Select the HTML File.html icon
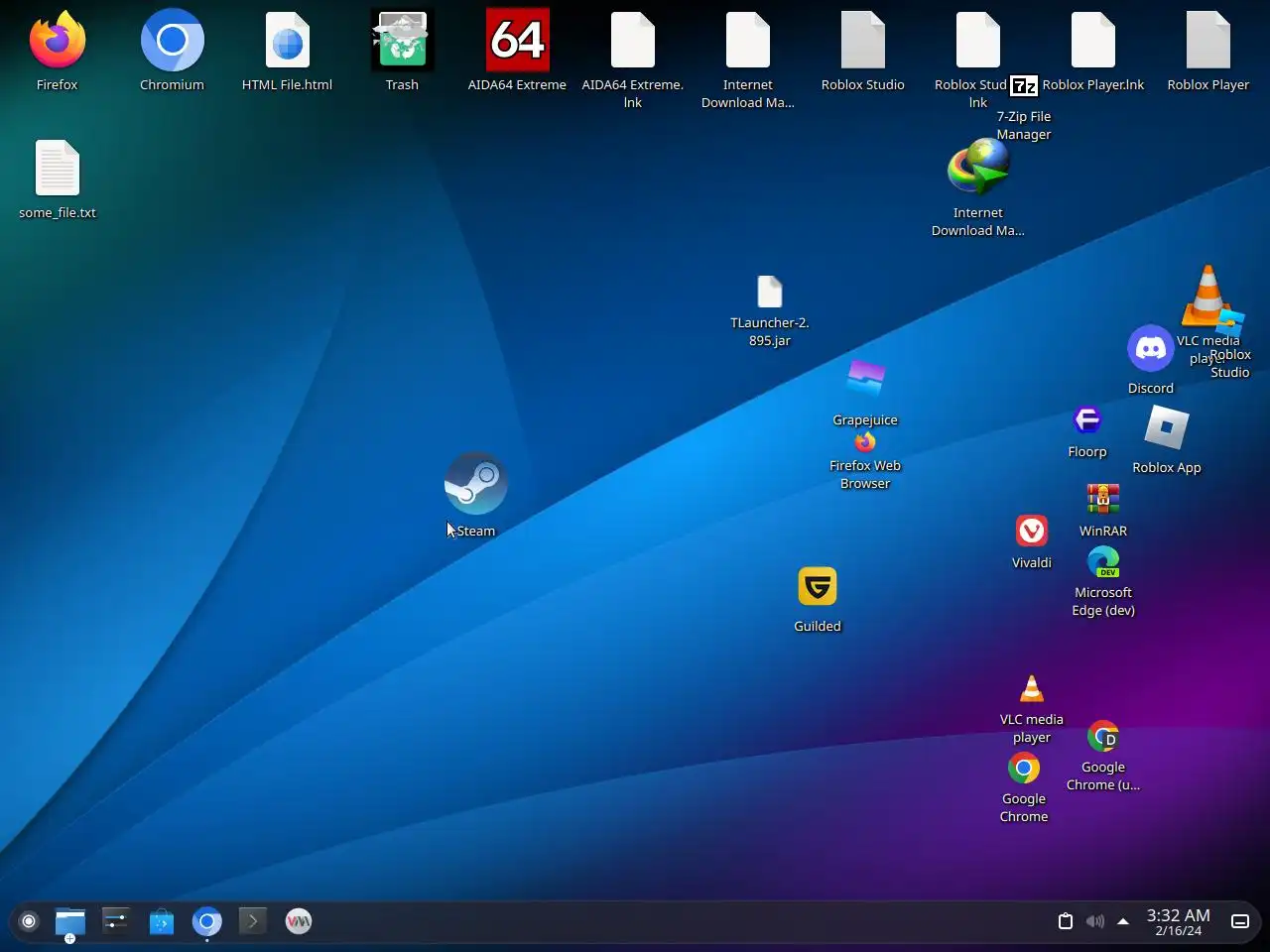 point(288,40)
